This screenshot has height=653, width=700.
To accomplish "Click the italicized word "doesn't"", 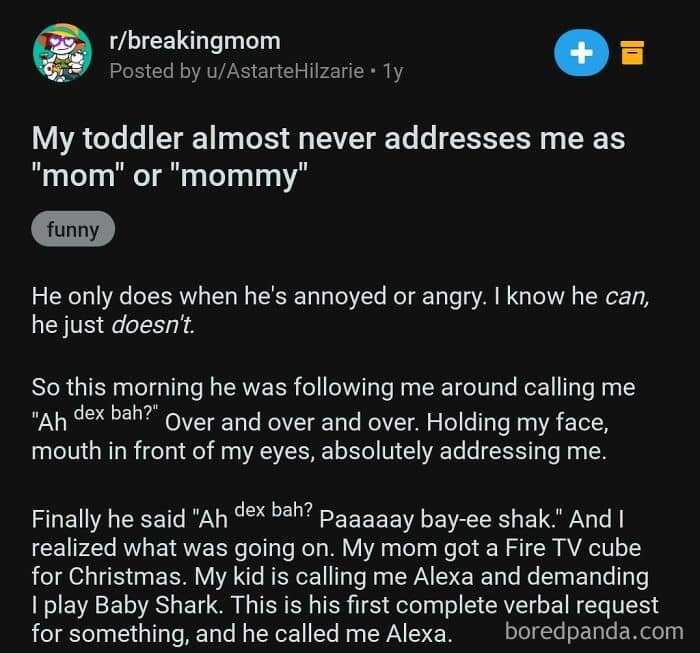I will click(x=152, y=325).
